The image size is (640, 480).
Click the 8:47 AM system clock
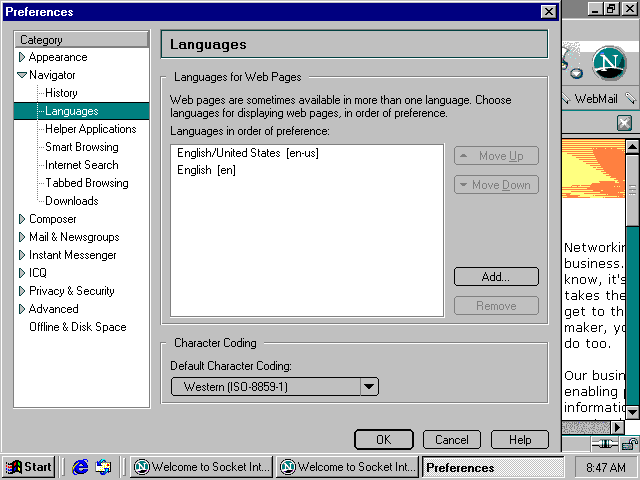pyautogui.click(x=606, y=467)
